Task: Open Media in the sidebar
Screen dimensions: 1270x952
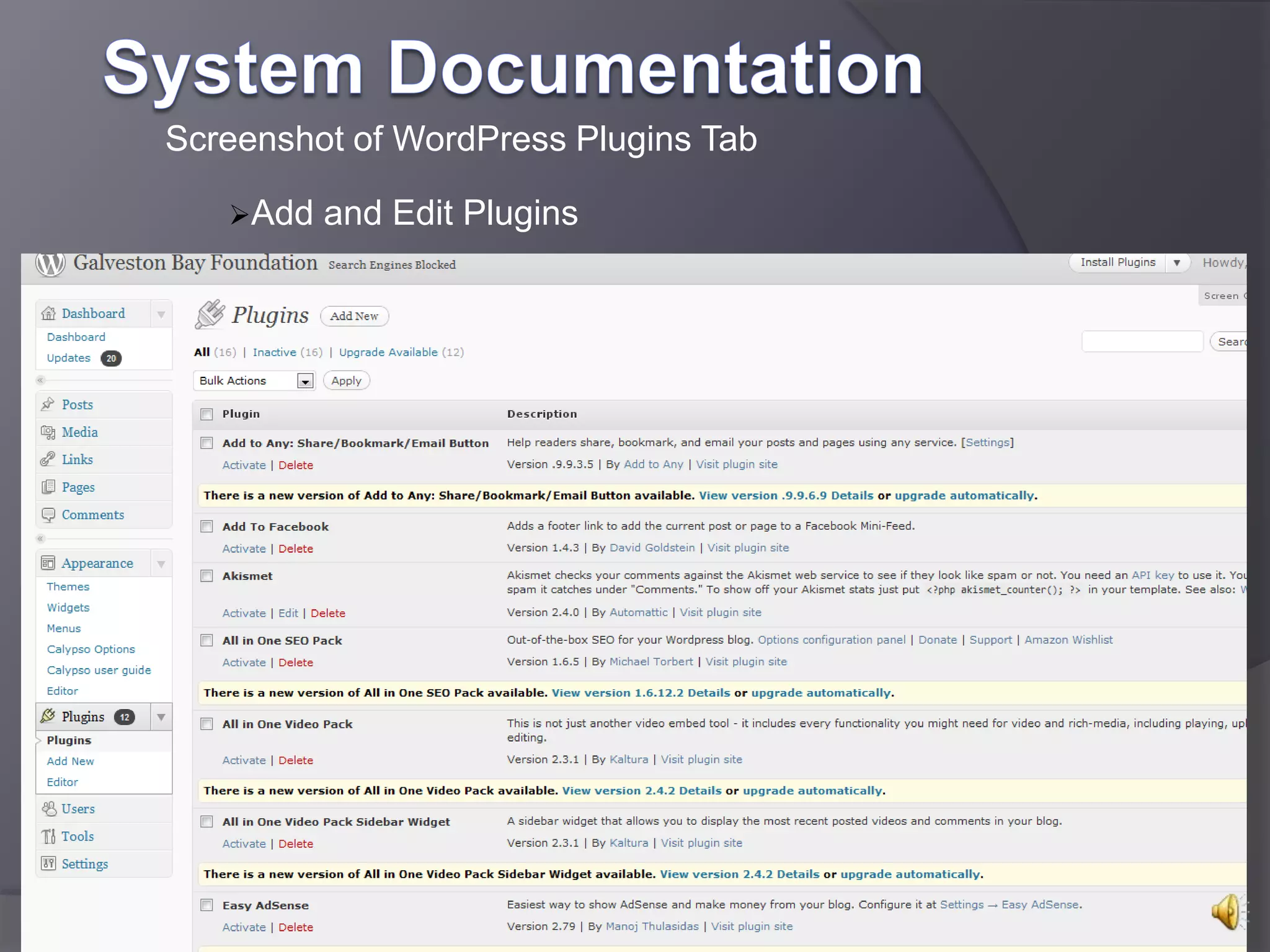Action: click(x=80, y=432)
